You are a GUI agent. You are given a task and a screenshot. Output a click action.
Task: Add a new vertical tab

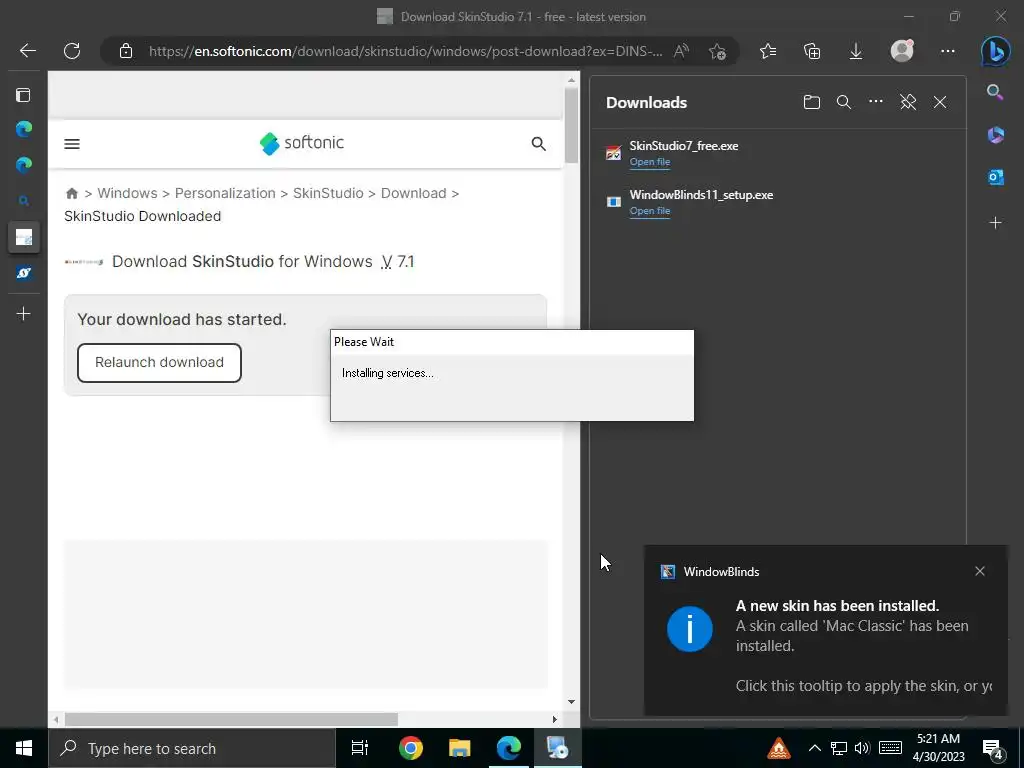click(24, 314)
